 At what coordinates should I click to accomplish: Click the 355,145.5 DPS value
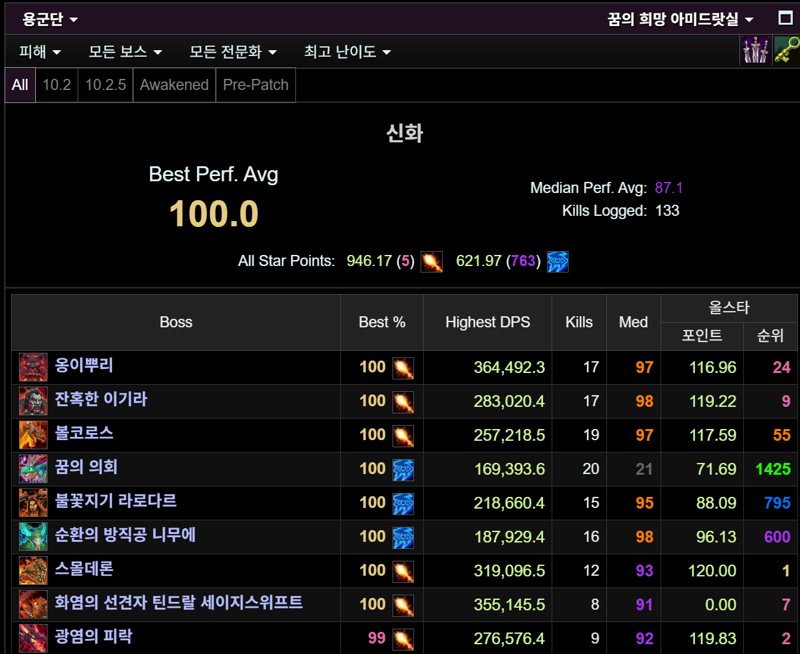point(509,605)
